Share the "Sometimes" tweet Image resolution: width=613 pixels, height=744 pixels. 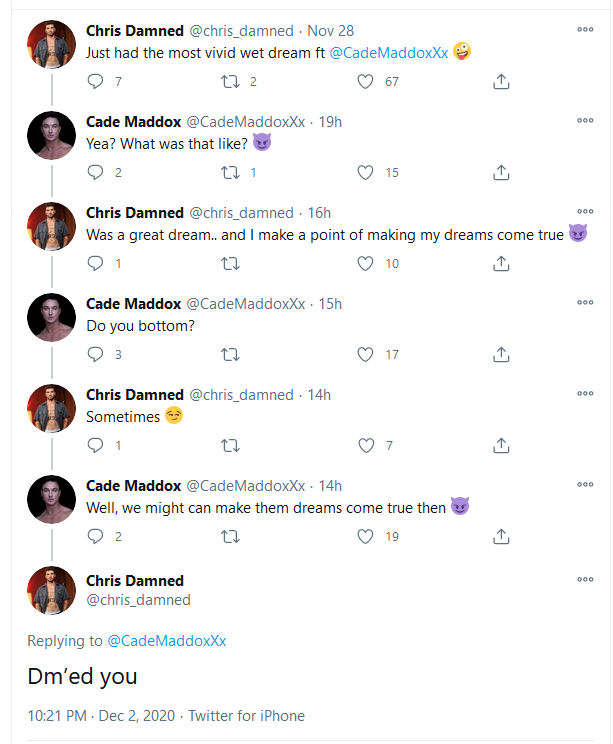pyautogui.click(x=502, y=445)
